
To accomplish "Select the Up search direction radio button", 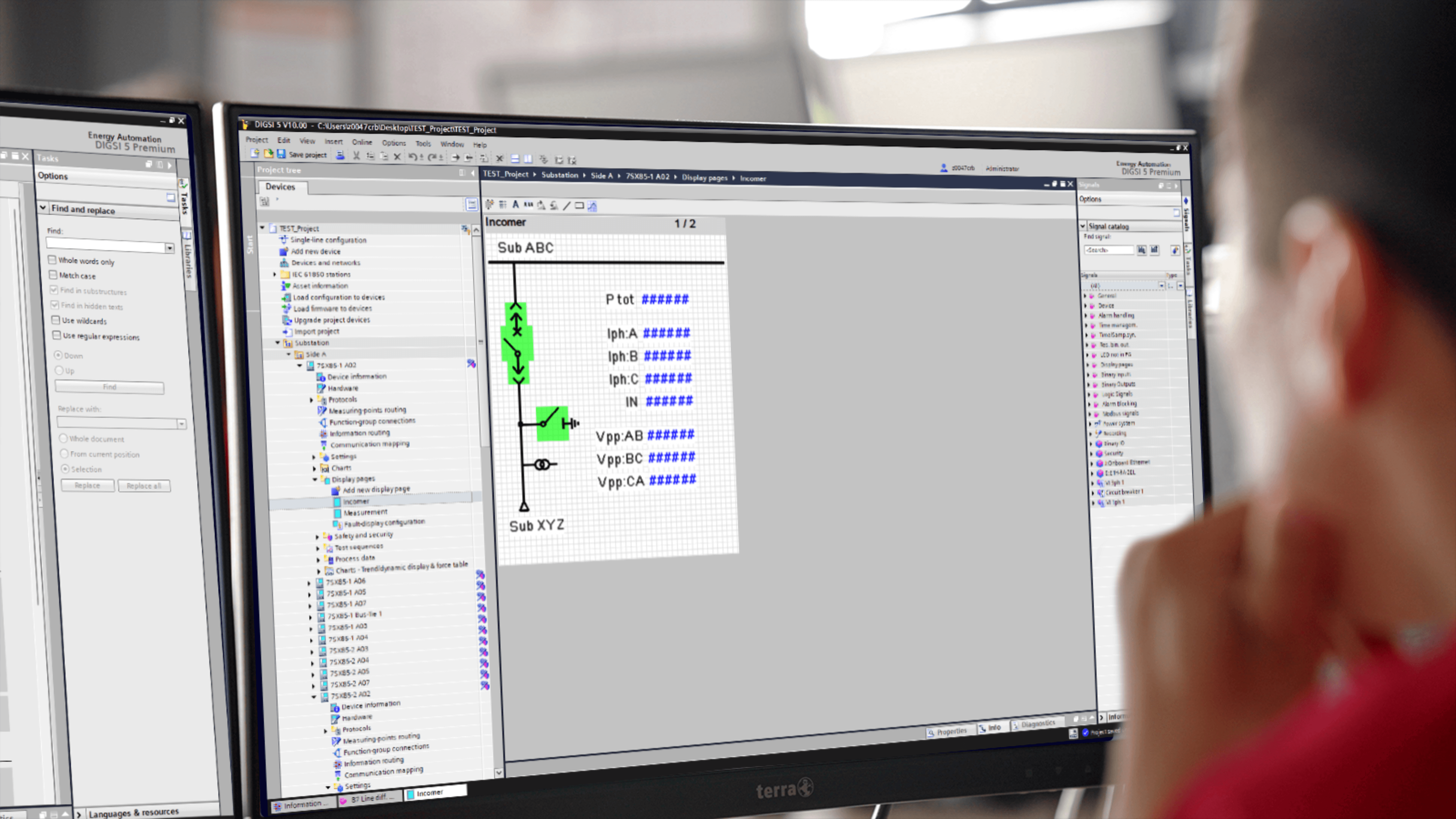I will (x=59, y=370).
